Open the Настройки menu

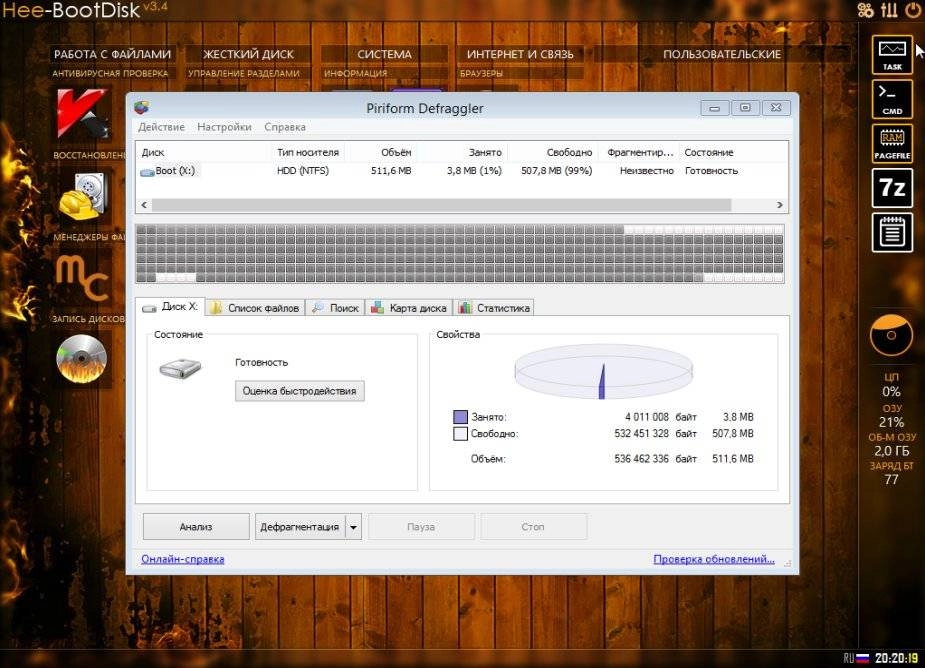224,127
